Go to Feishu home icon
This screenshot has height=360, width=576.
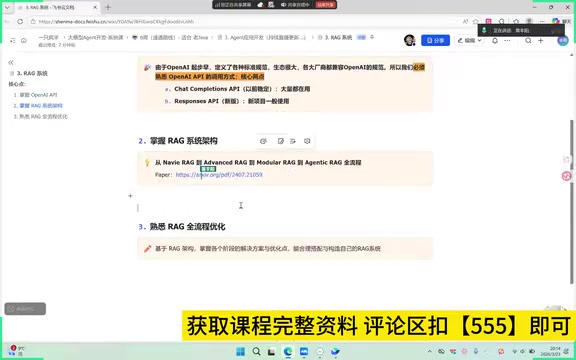click(x=24, y=40)
